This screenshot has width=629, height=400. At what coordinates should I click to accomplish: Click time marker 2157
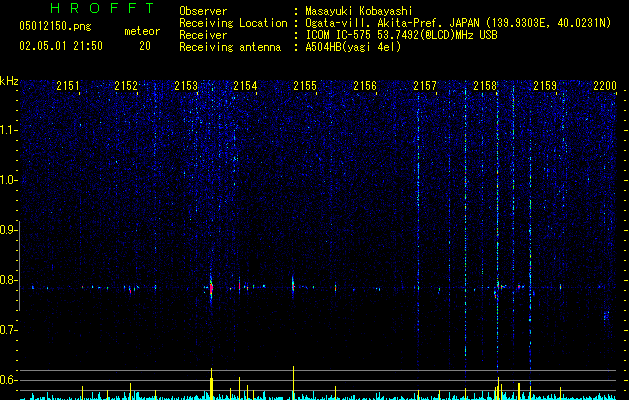pos(425,86)
